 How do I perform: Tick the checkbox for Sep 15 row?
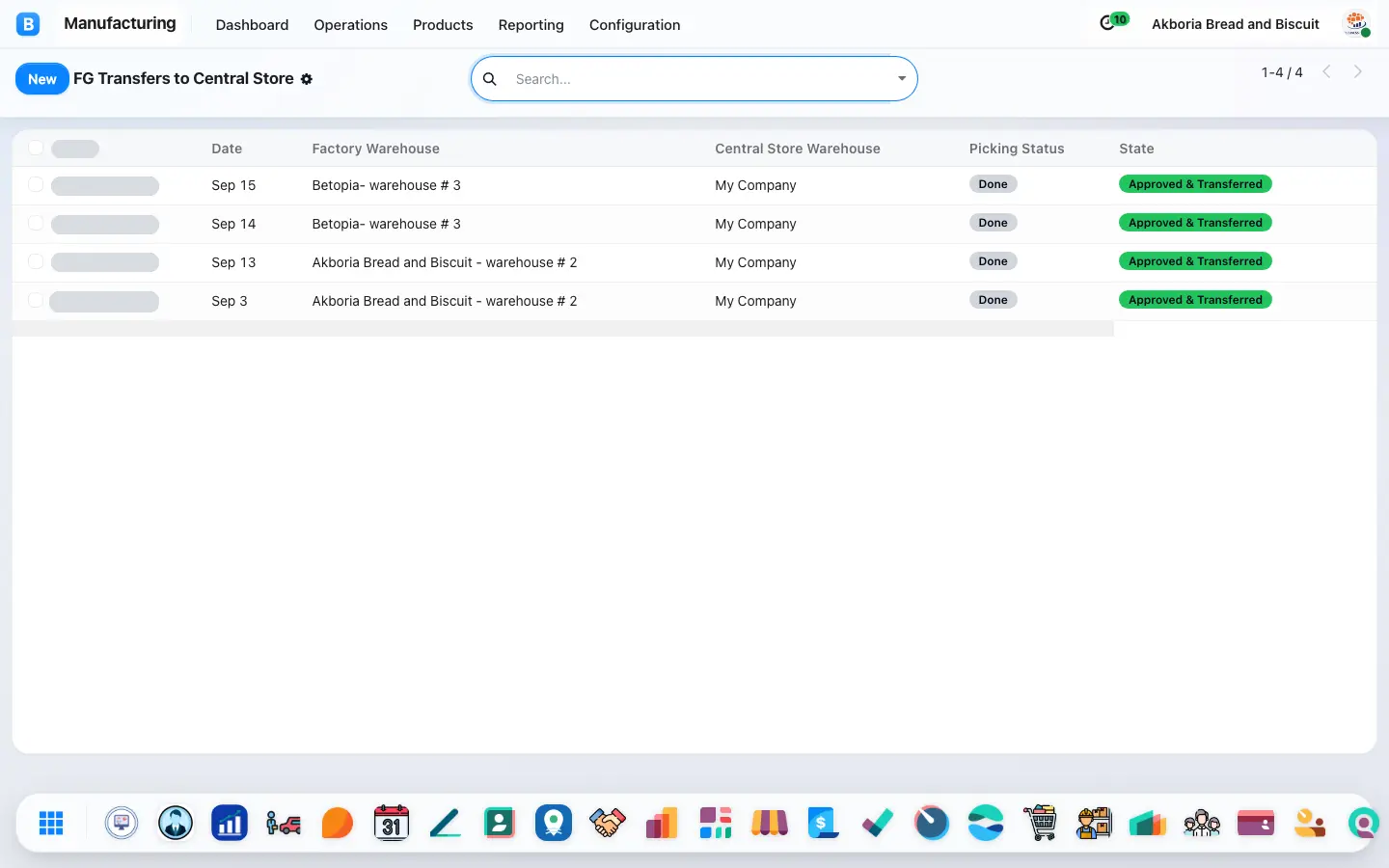click(36, 184)
